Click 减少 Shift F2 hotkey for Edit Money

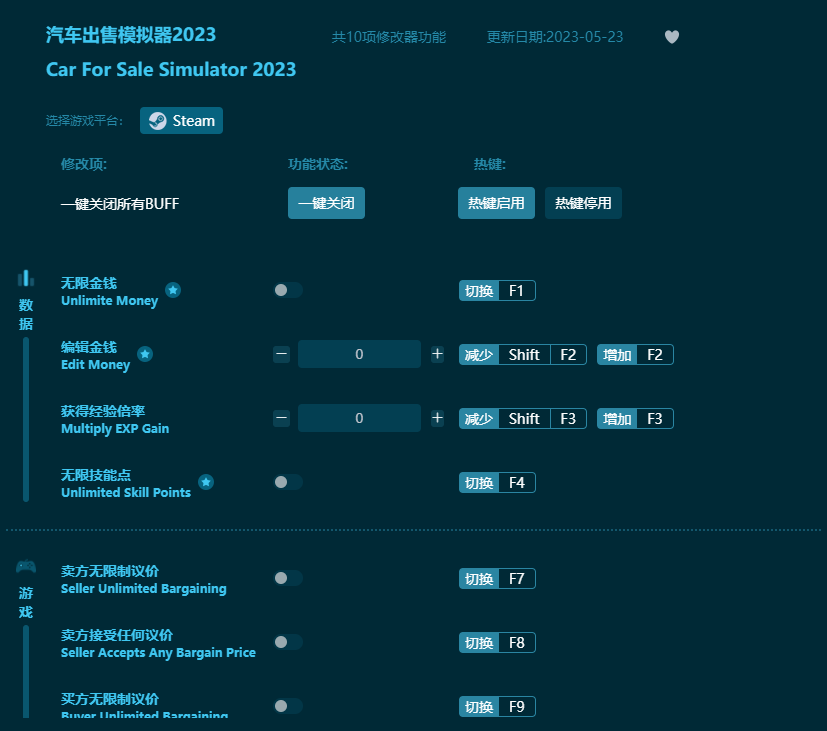pos(523,354)
